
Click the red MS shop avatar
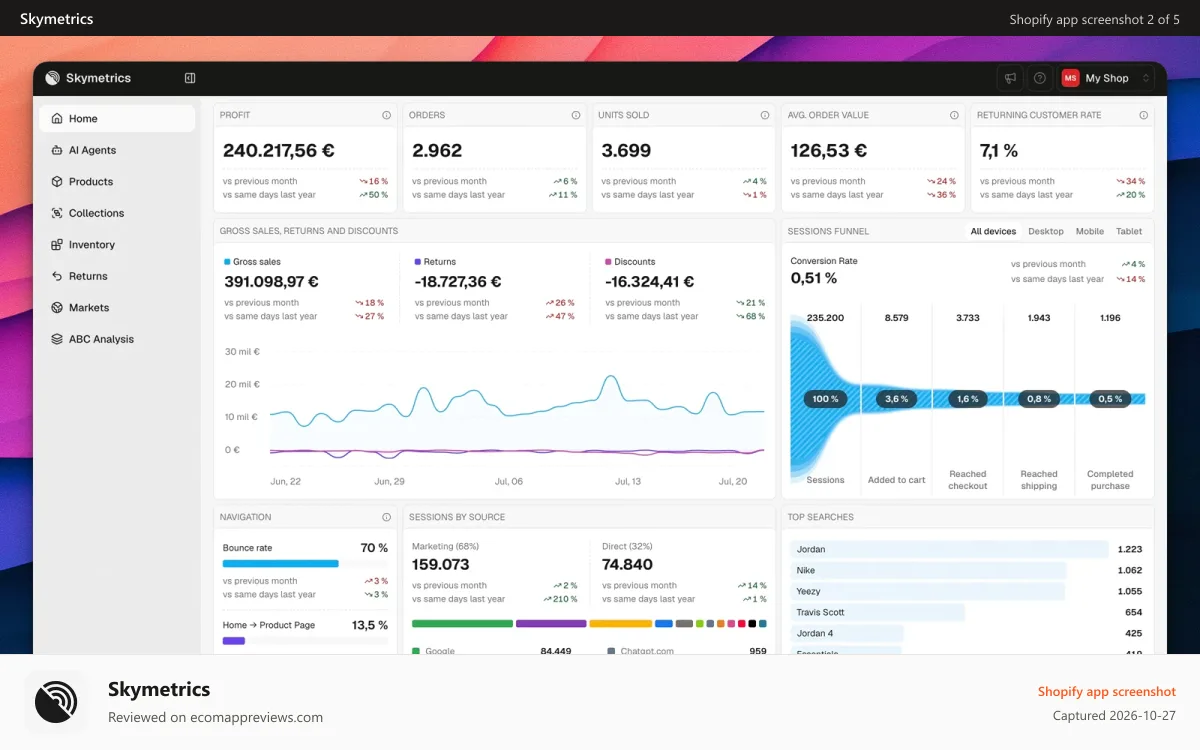[x=1070, y=78]
